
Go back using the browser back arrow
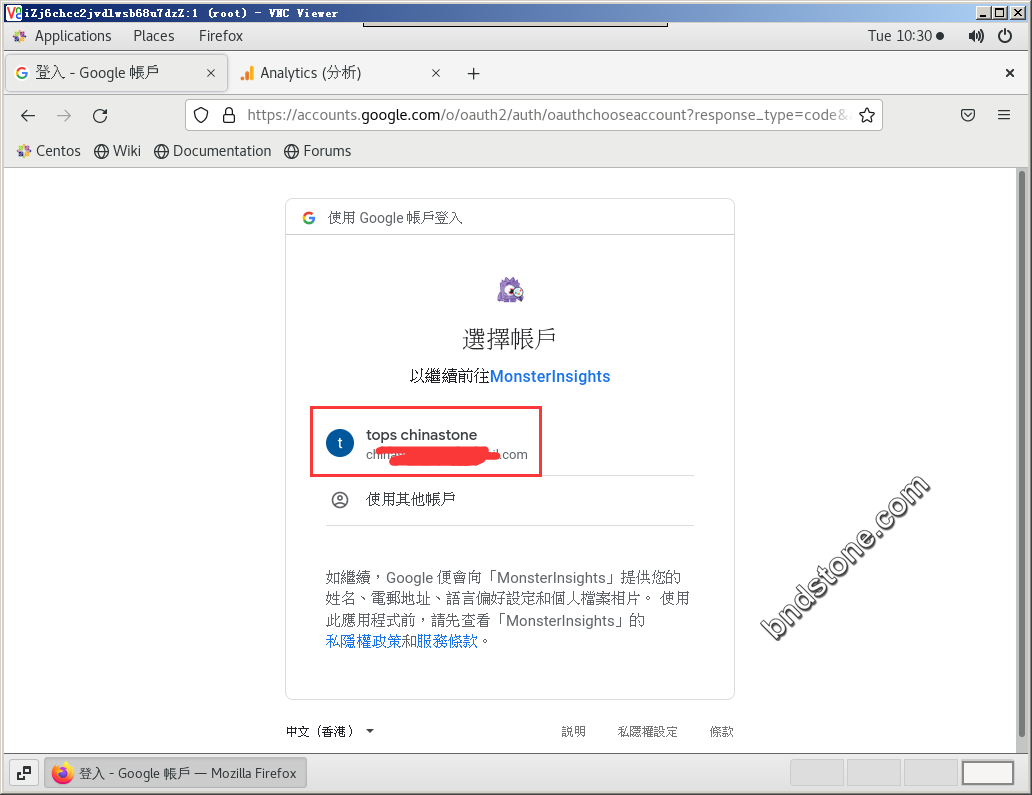coord(28,116)
